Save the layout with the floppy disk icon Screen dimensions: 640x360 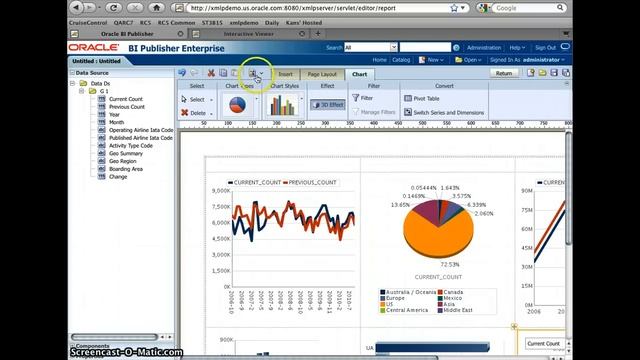pos(554,73)
